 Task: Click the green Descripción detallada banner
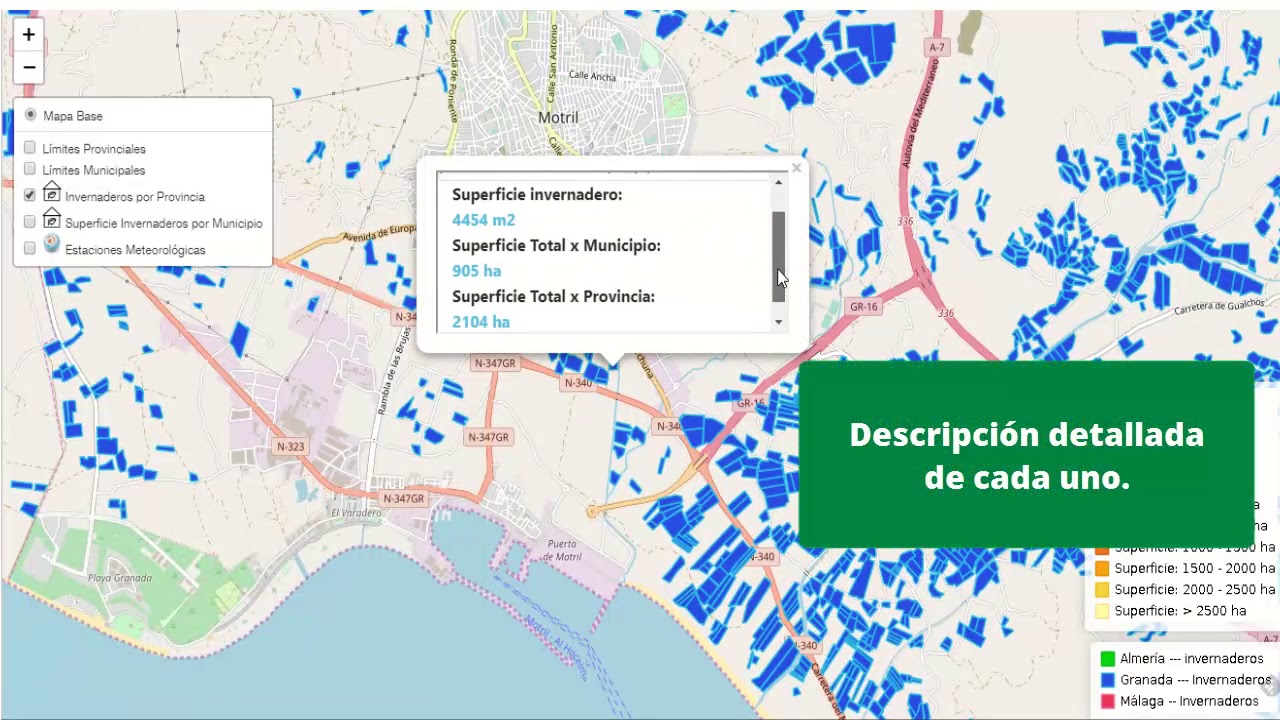pos(1026,455)
